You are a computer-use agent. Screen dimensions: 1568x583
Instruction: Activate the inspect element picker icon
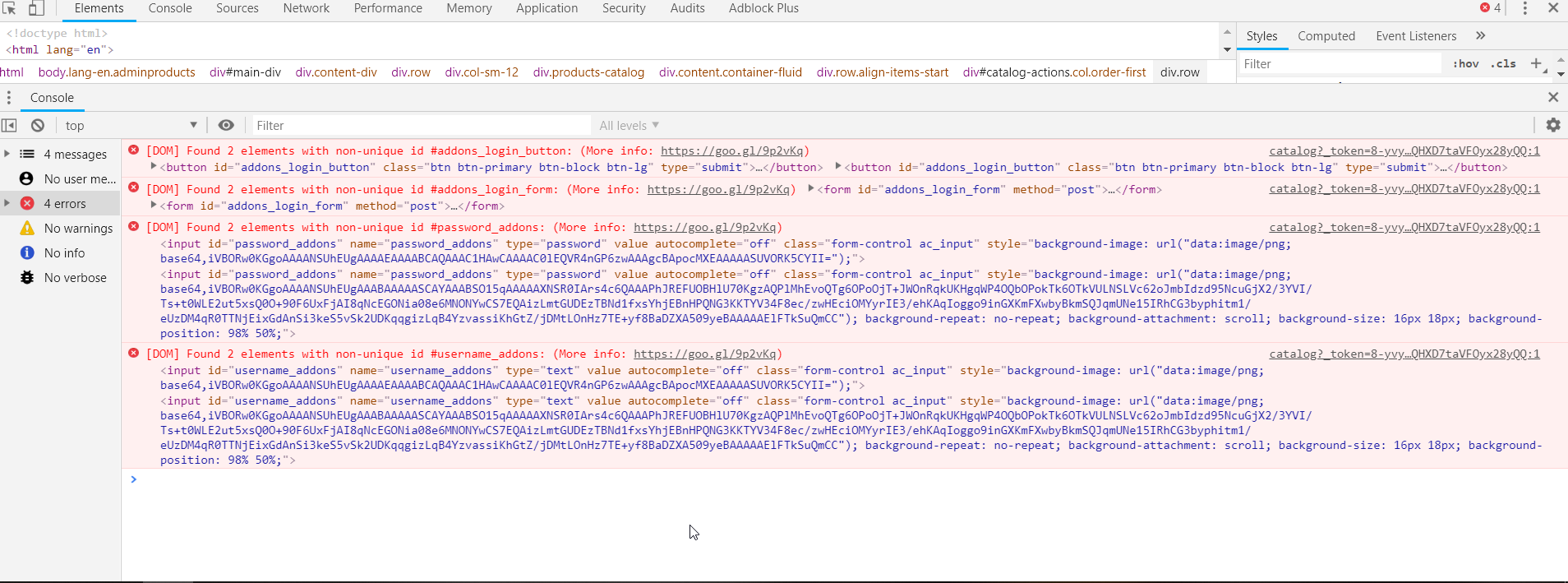pyautogui.click(x=10, y=8)
